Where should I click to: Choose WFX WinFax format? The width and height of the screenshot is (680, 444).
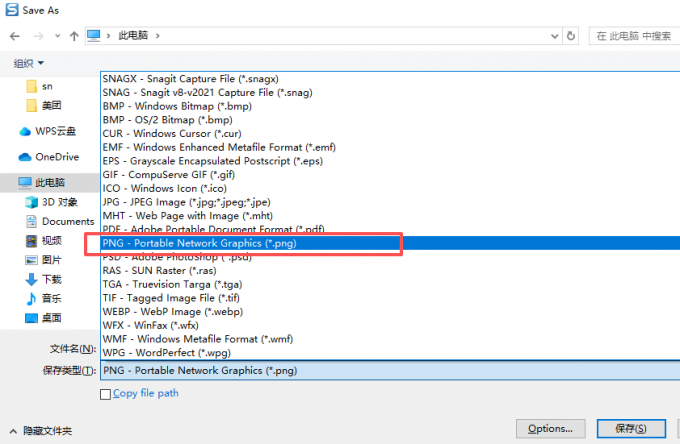(390, 325)
